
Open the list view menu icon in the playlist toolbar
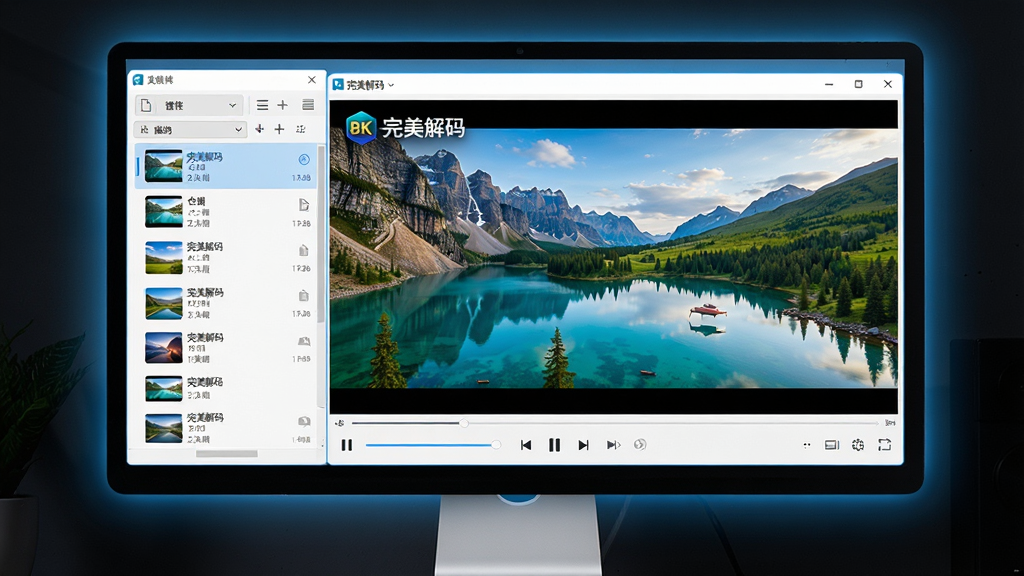(x=262, y=105)
